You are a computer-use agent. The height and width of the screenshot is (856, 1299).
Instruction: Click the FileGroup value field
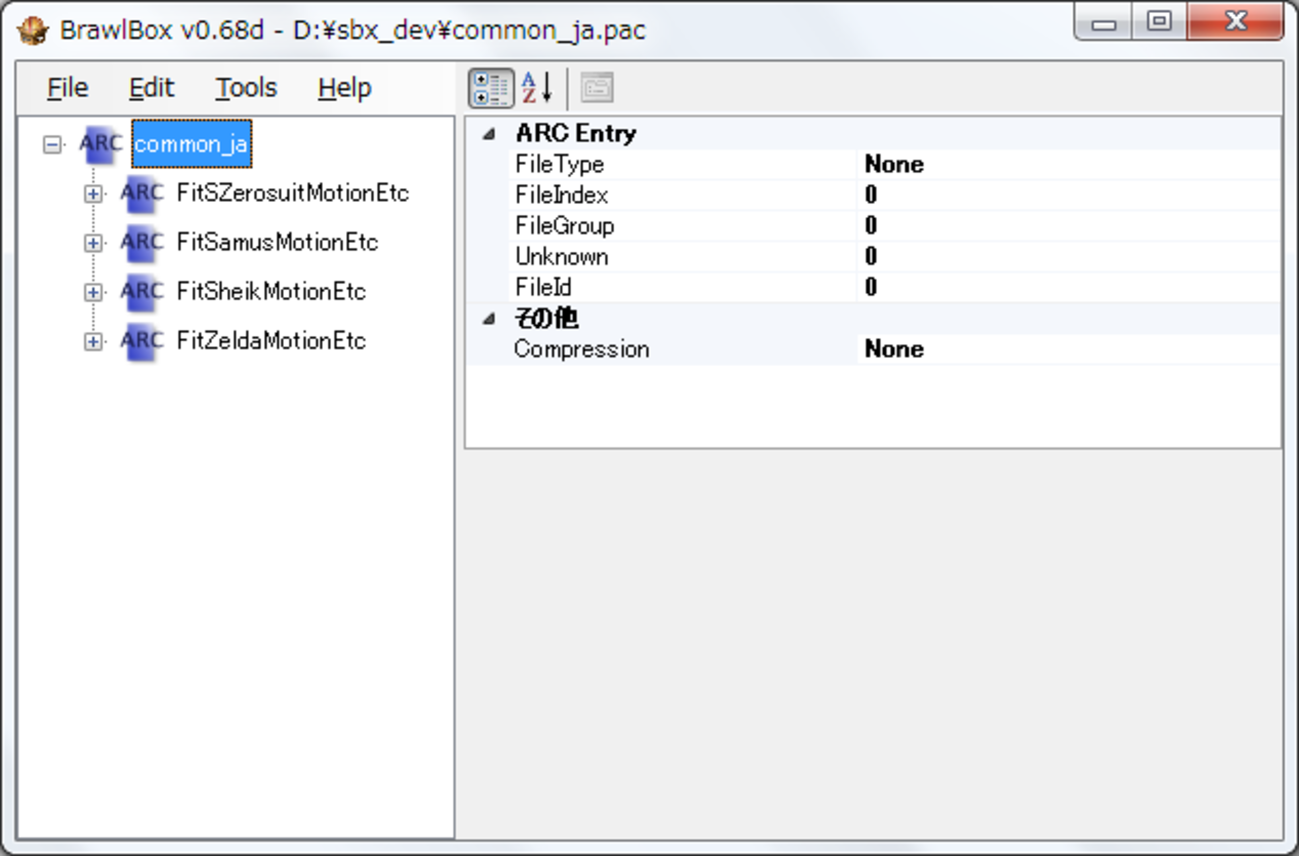(x=1068, y=226)
